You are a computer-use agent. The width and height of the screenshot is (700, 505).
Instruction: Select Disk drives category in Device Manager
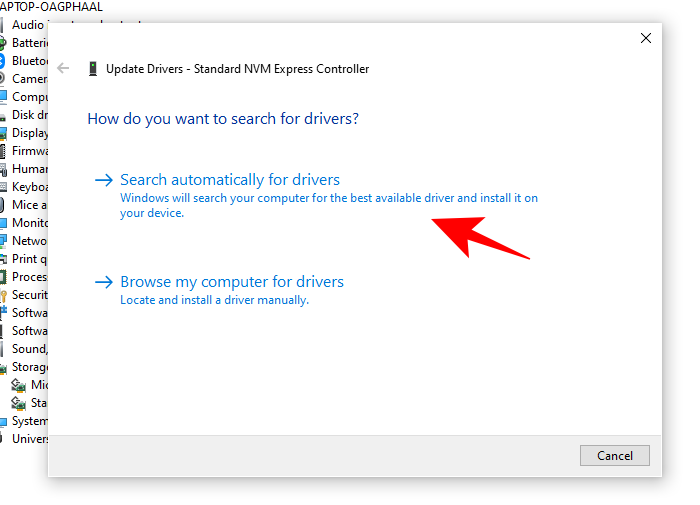tap(30, 115)
